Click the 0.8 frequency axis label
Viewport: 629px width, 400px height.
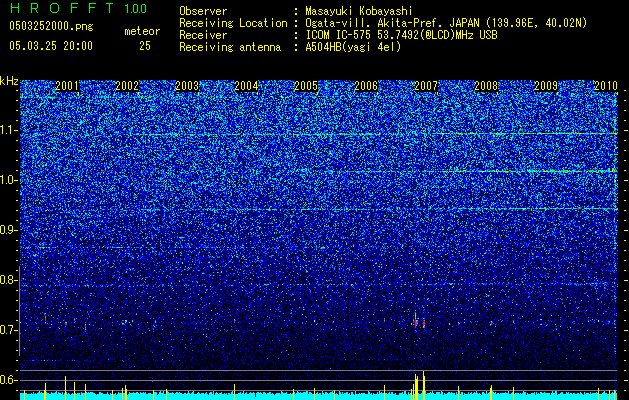point(7,280)
